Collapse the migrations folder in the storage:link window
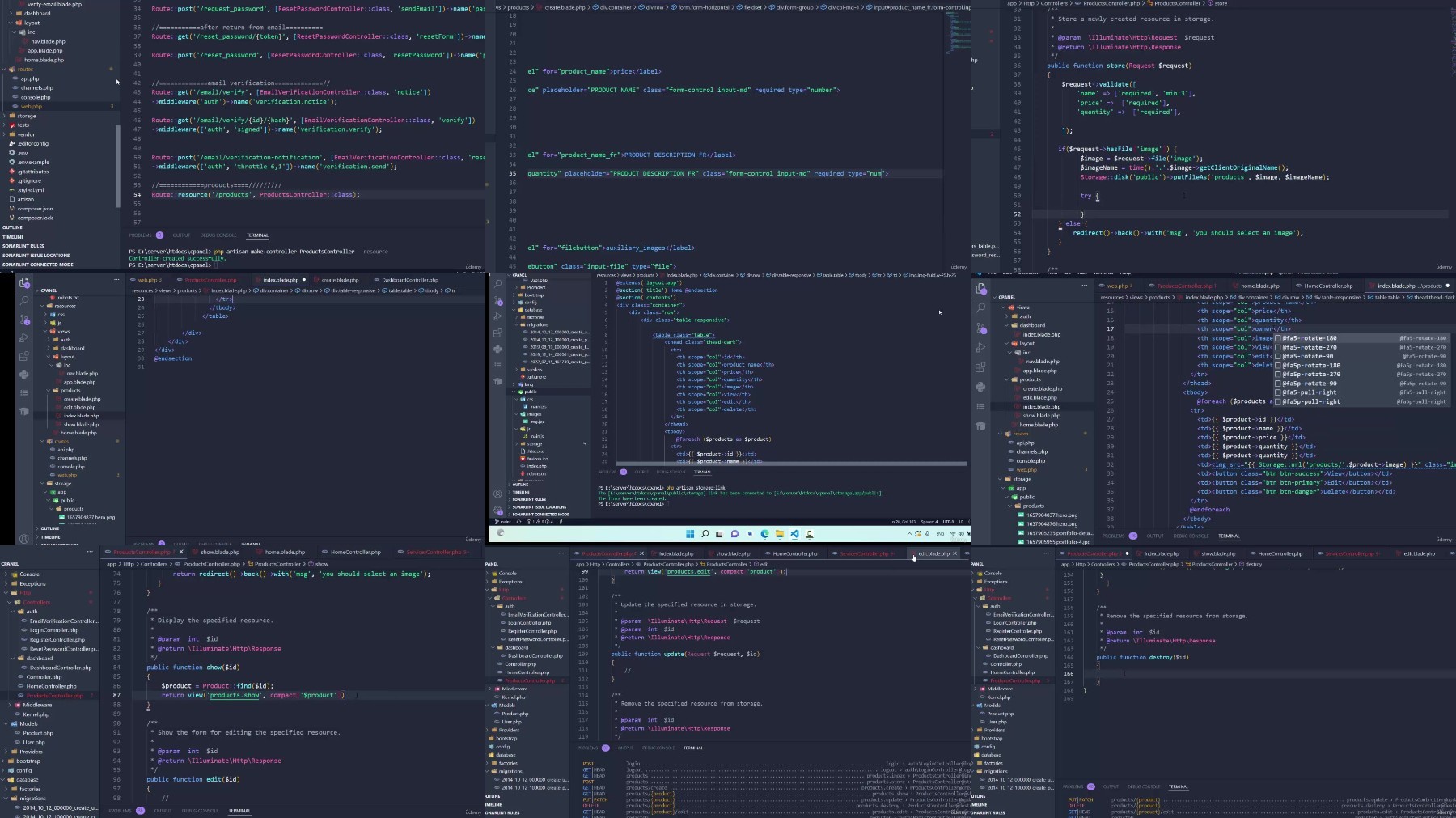 537,324
